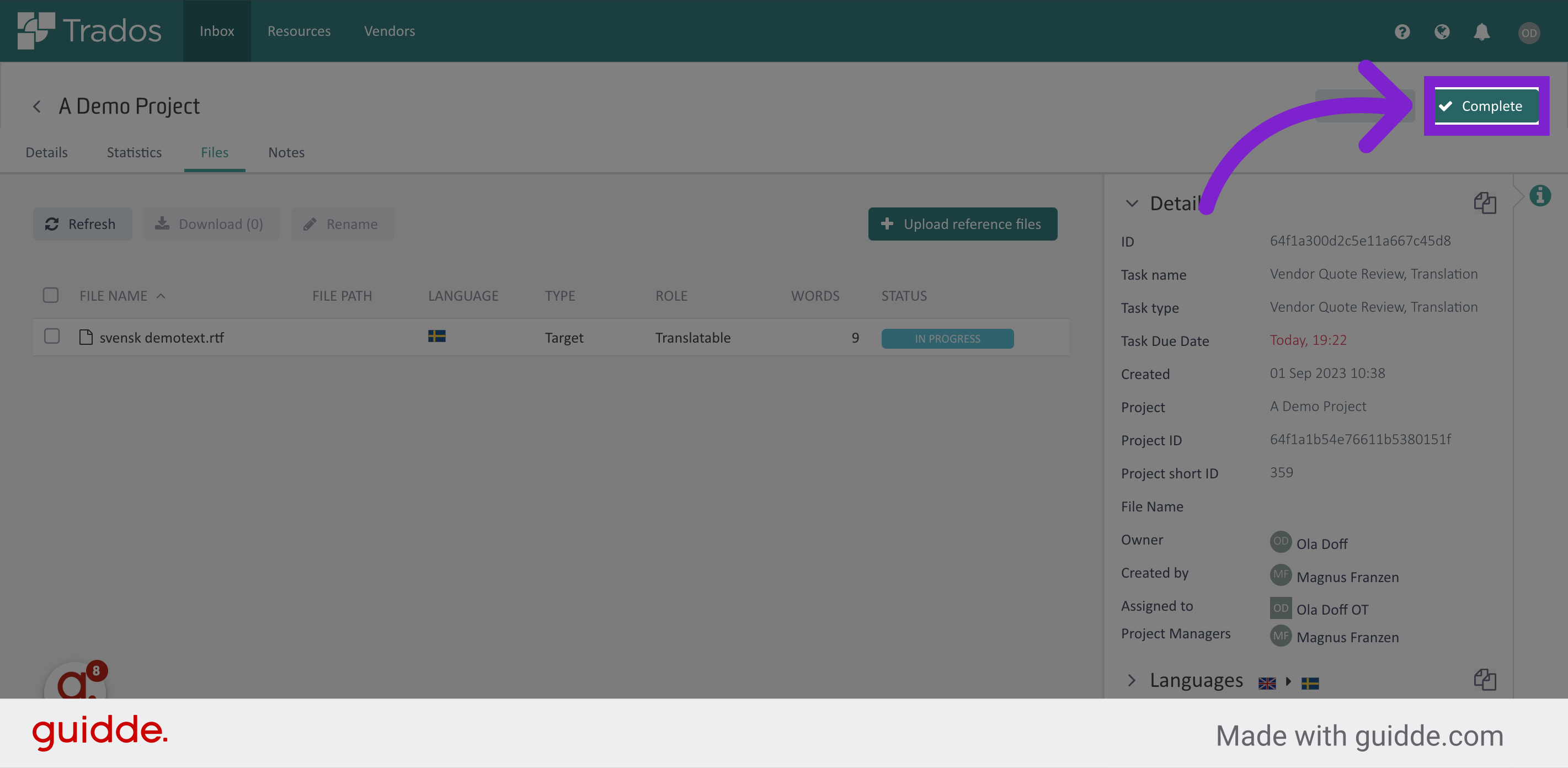Open the Vendors menu item
Screen dimensions: 1568x768
[x=390, y=31]
